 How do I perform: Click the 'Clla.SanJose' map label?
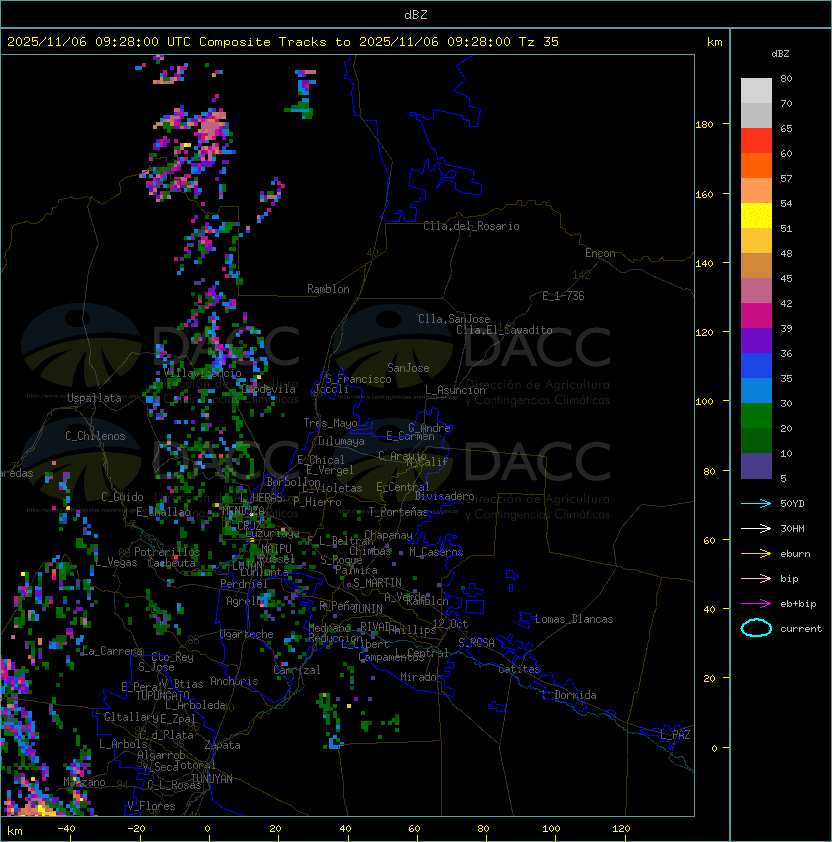tap(454, 319)
